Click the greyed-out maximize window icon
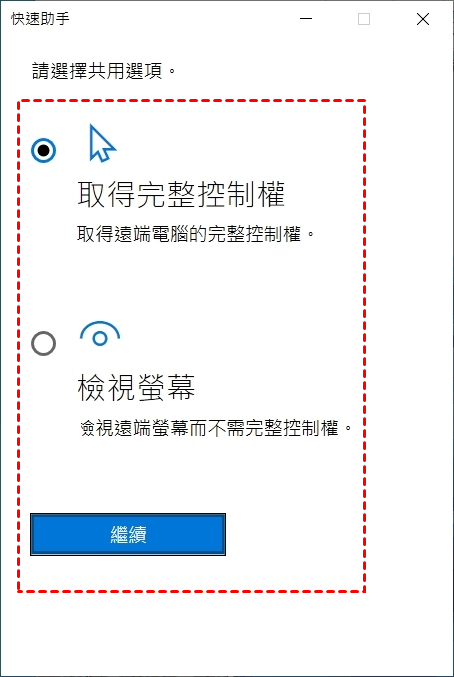 364,19
